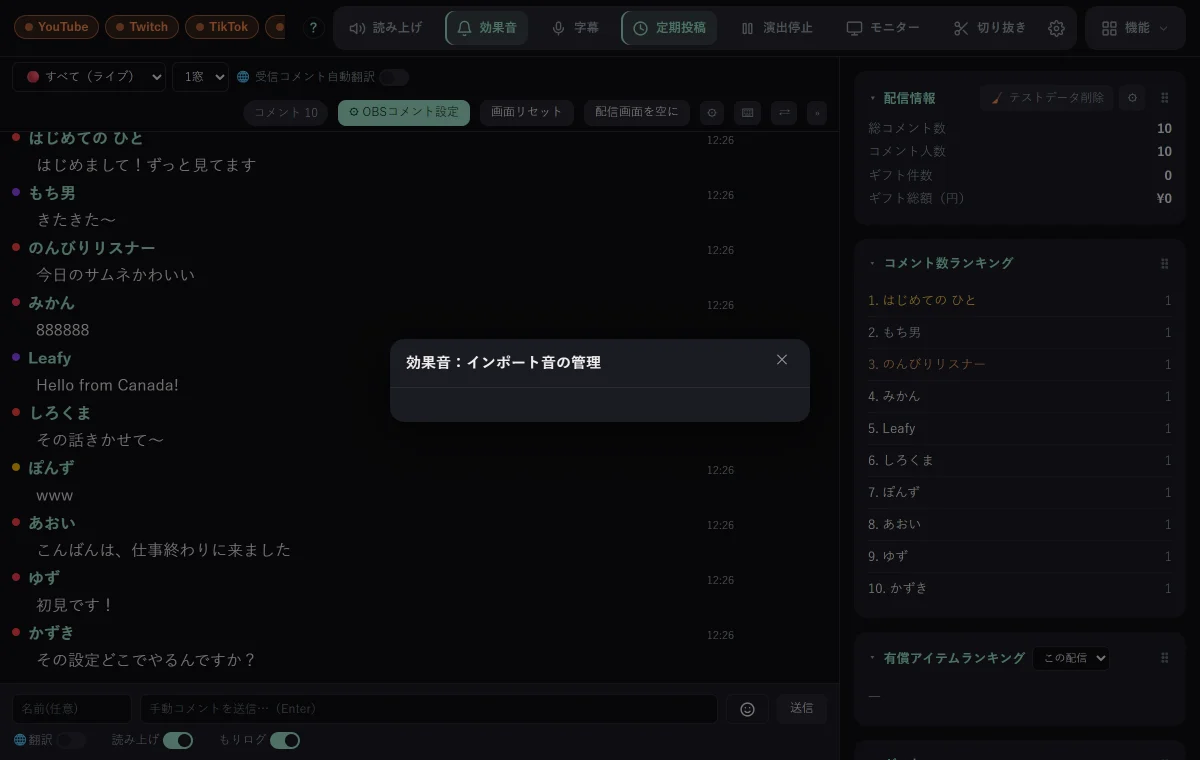This screenshot has height=760, width=1200.
Task: Toggle the 翻訳 switch below comment input
Action: coord(71,740)
